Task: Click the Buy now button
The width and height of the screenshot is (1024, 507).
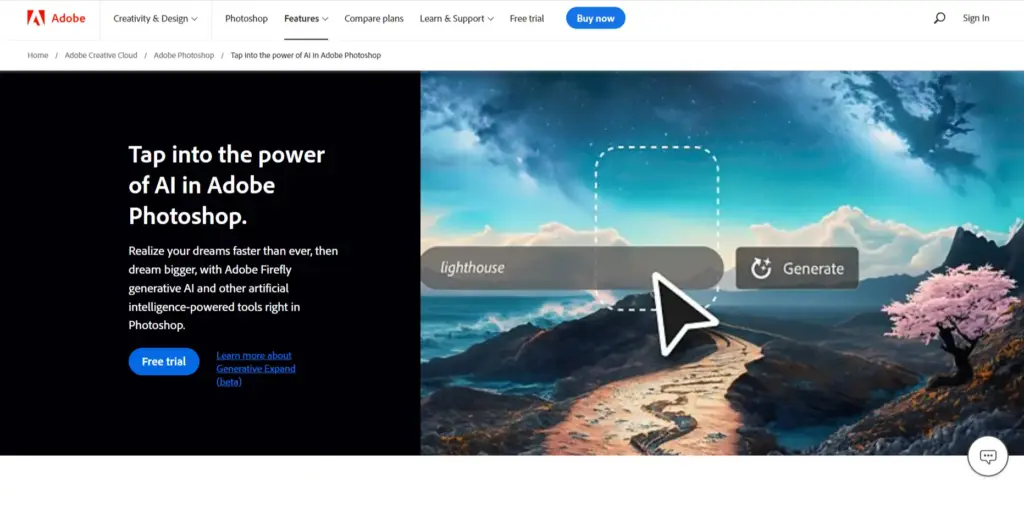Action: [x=596, y=18]
